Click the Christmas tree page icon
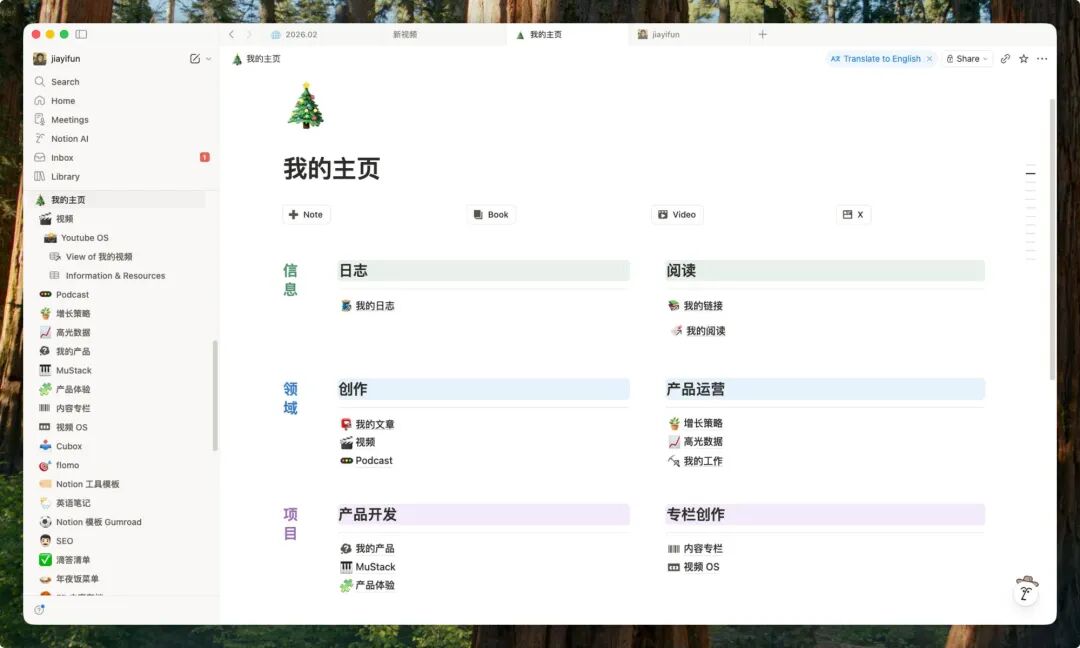Viewport: 1080px width, 648px height. (305, 105)
